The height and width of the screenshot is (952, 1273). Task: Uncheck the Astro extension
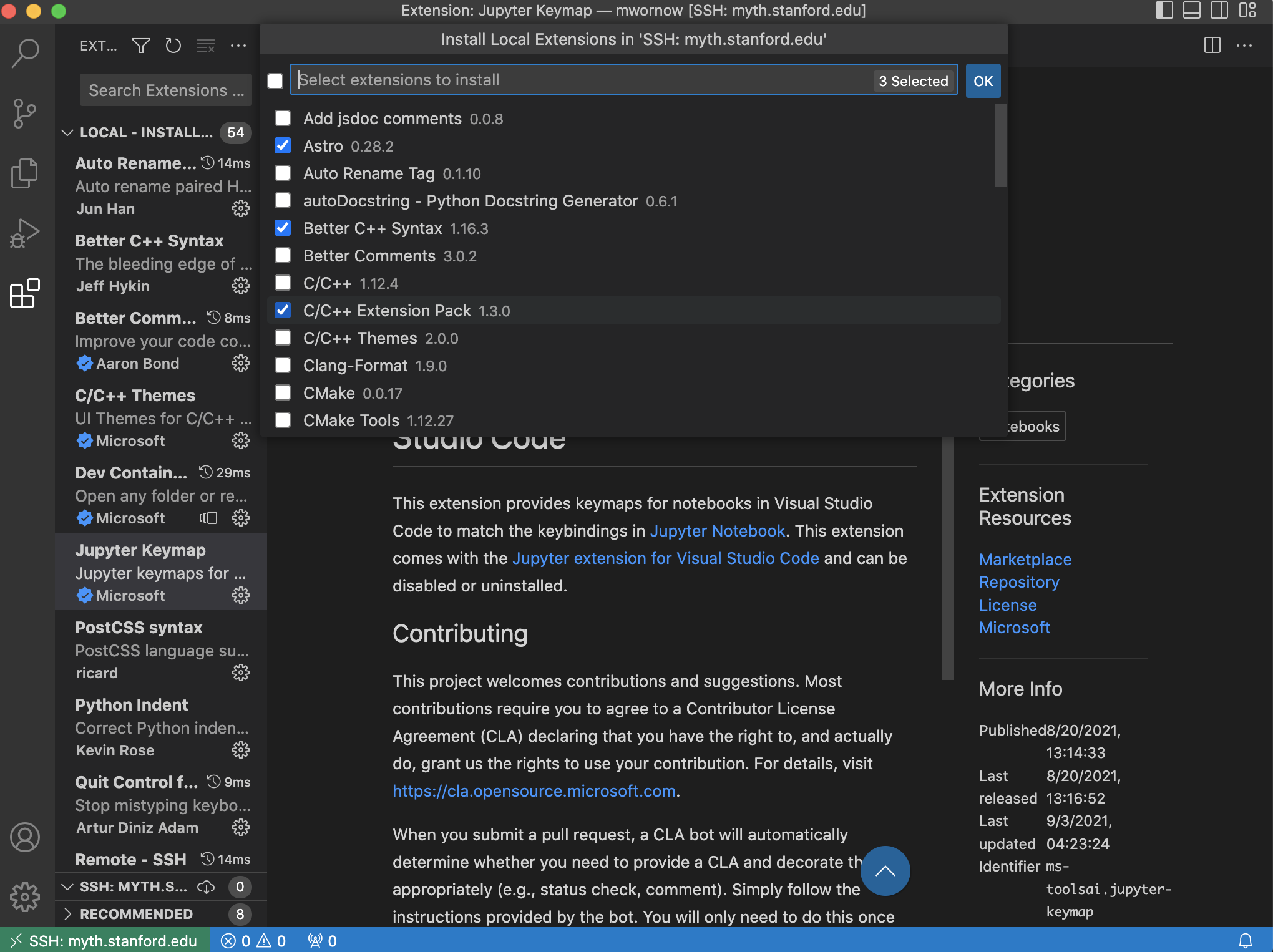[283, 145]
